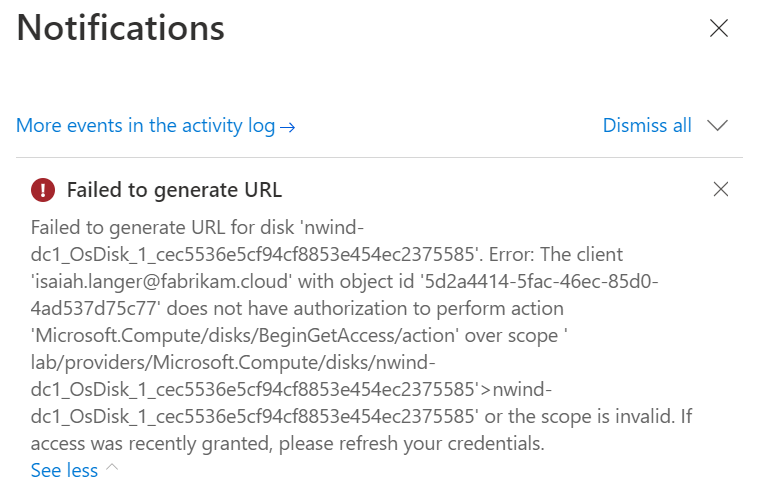This screenshot has height=490, width=757.
Task: Close the Notifications panel
Action: (718, 28)
